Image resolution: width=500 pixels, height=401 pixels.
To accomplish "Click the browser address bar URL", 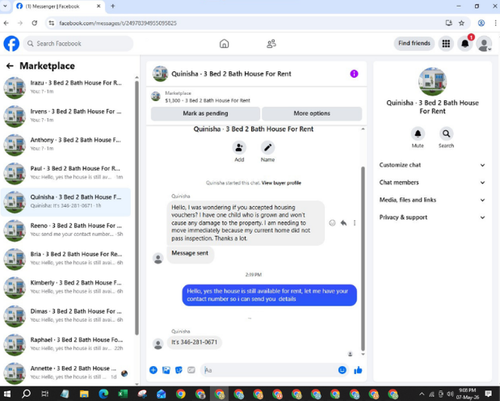I will (118, 23).
